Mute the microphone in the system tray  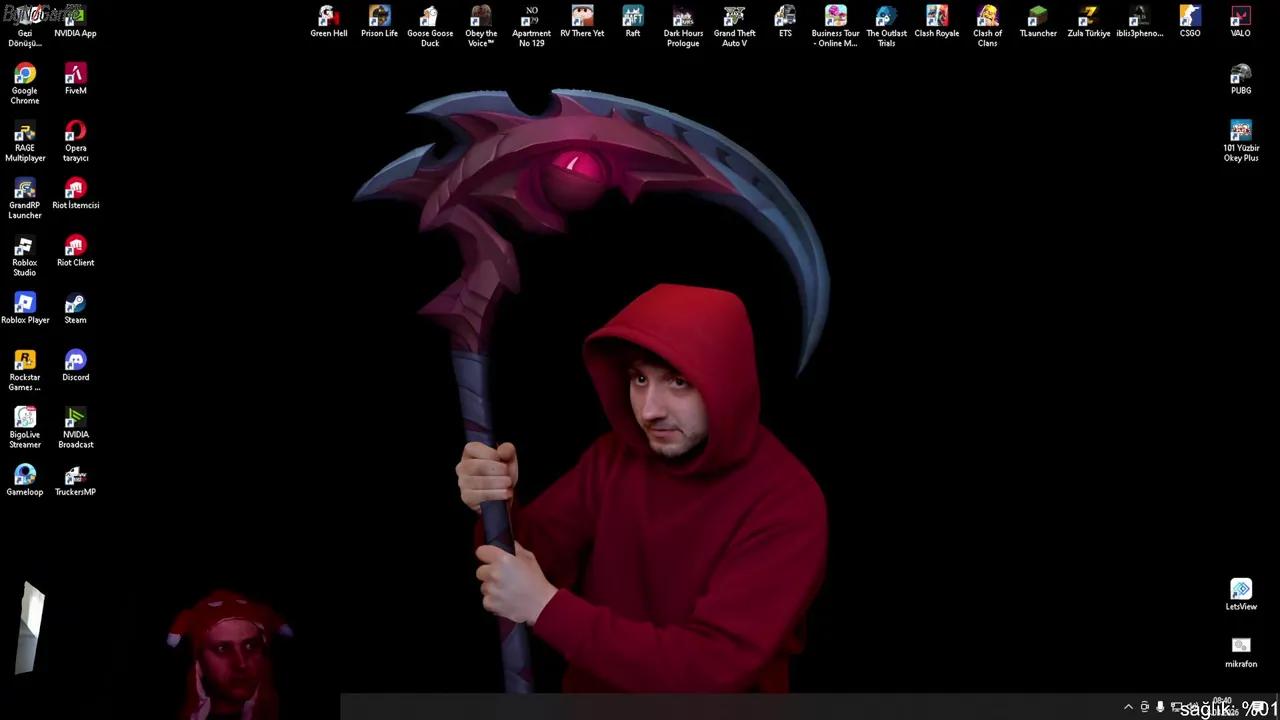tap(1160, 707)
